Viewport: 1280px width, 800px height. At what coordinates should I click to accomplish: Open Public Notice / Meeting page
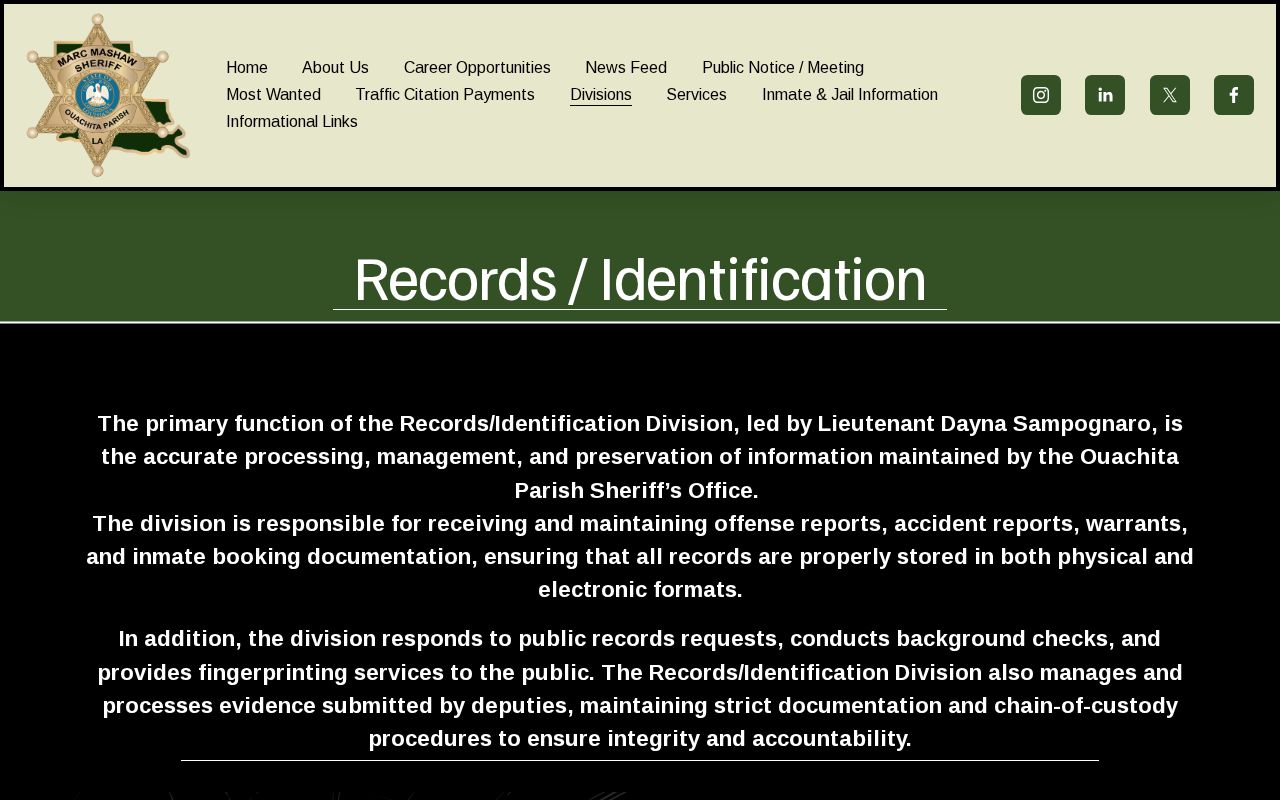[783, 67]
